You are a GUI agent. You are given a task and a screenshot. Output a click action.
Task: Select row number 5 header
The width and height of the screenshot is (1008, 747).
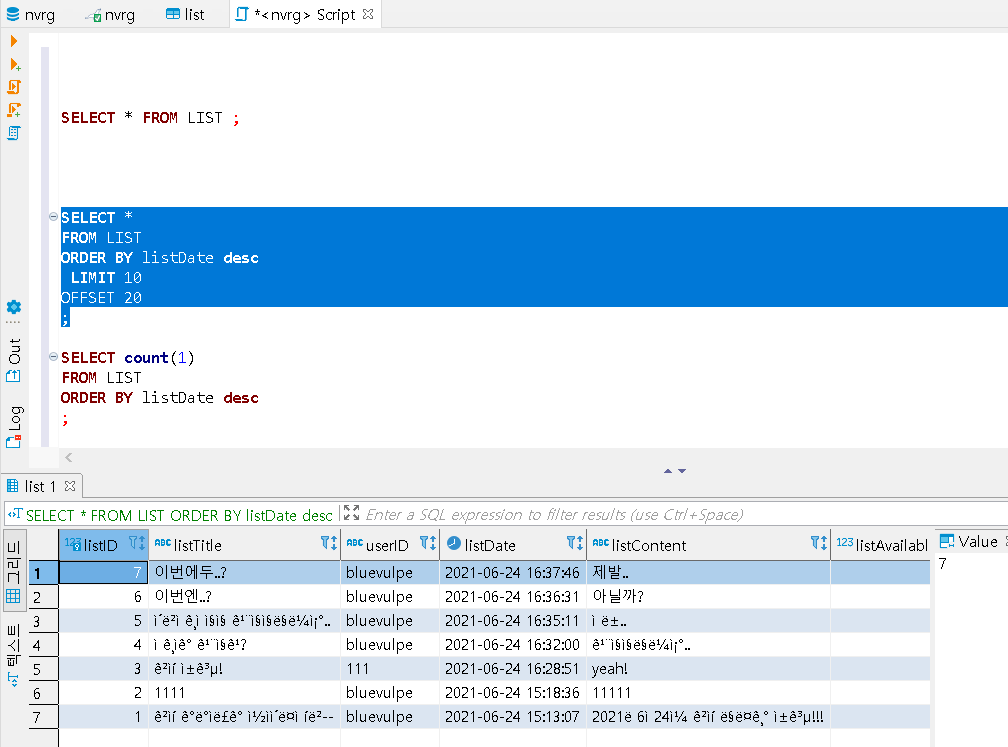pyautogui.click(x=43, y=669)
